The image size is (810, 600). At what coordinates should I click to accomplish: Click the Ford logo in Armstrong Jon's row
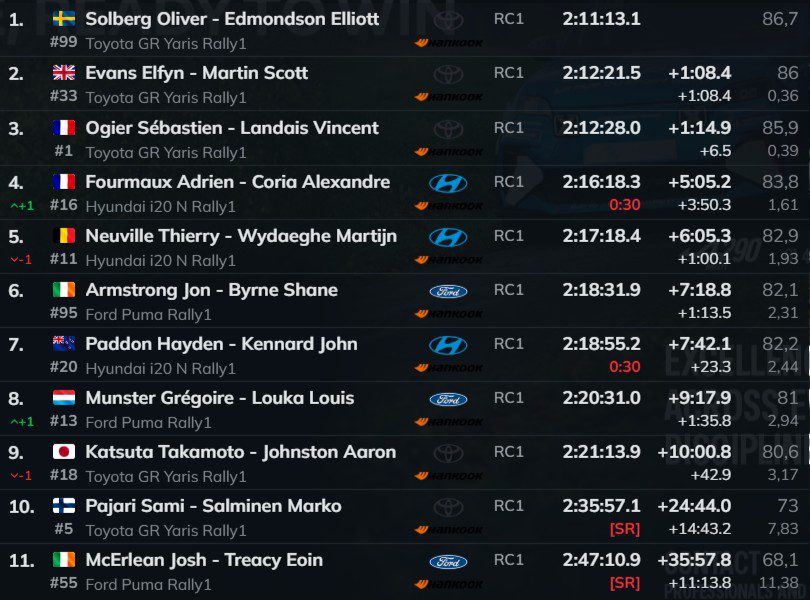[x=448, y=291]
